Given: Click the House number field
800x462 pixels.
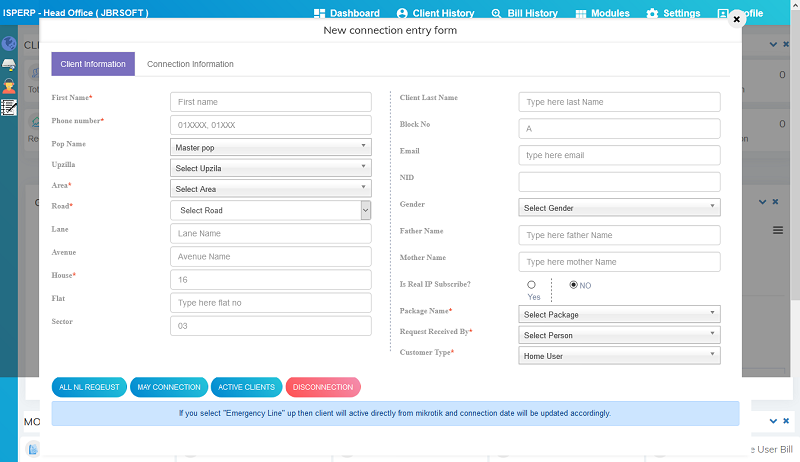Looking at the screenshot, I should click(270, 279).
